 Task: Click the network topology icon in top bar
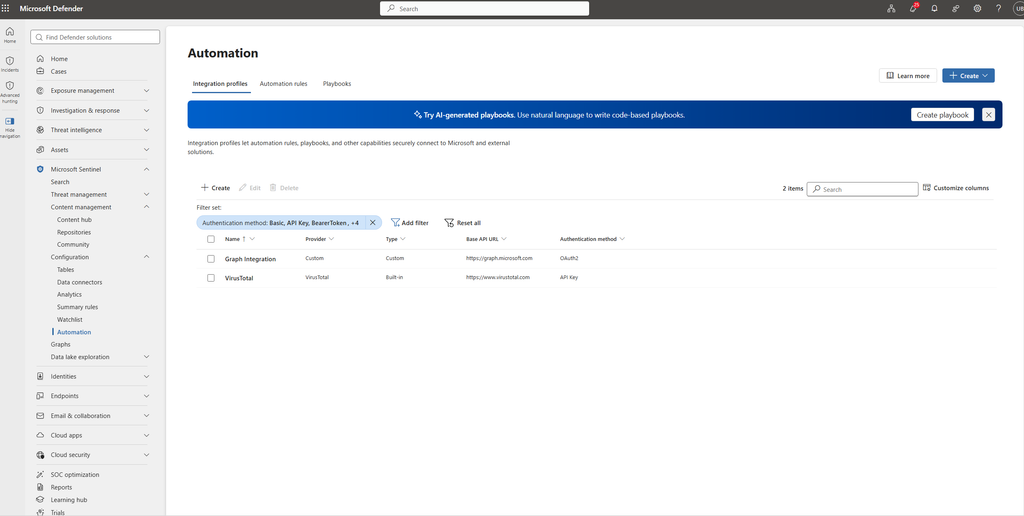click(x=891, y=8)
